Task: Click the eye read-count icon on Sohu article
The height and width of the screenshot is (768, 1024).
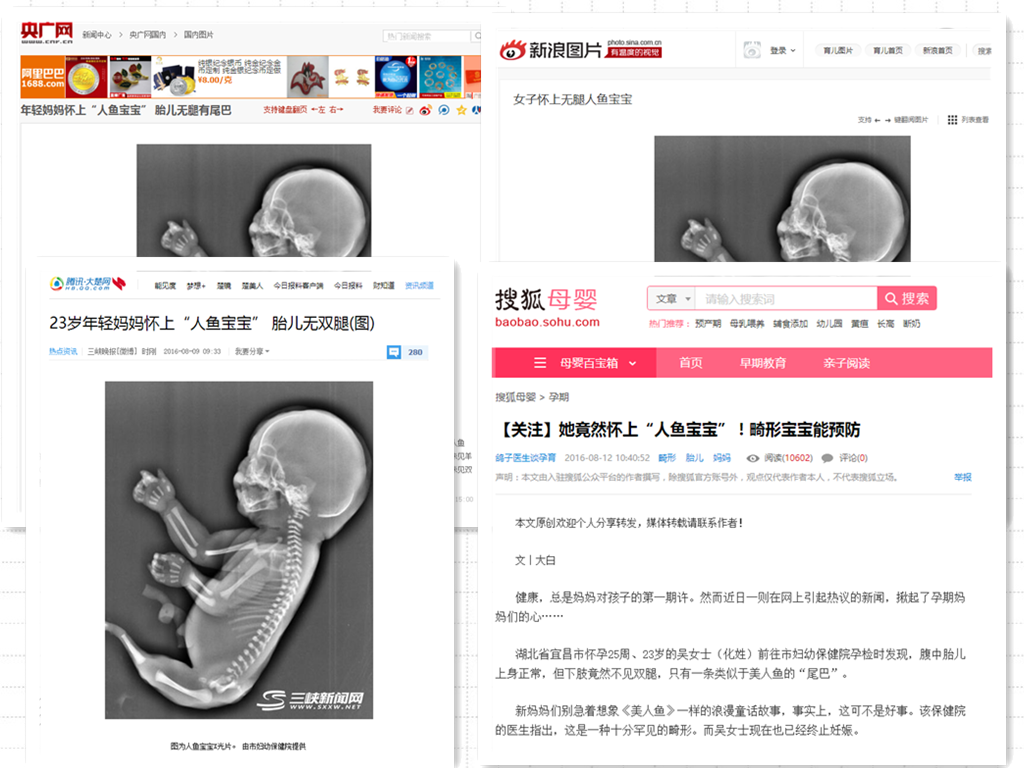Action: tap(752, 458)
